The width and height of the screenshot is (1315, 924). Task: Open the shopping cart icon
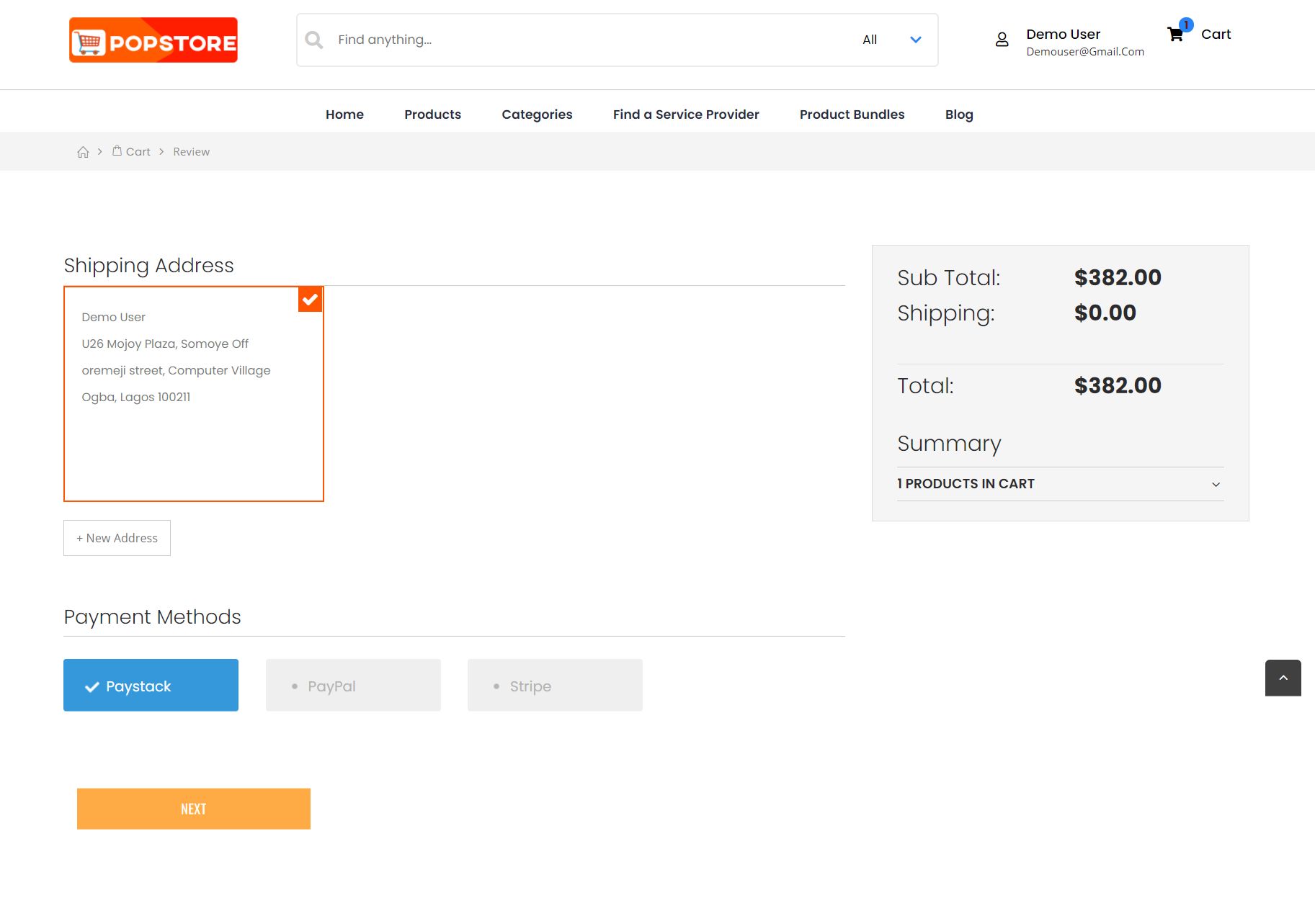coord(1175,34)
